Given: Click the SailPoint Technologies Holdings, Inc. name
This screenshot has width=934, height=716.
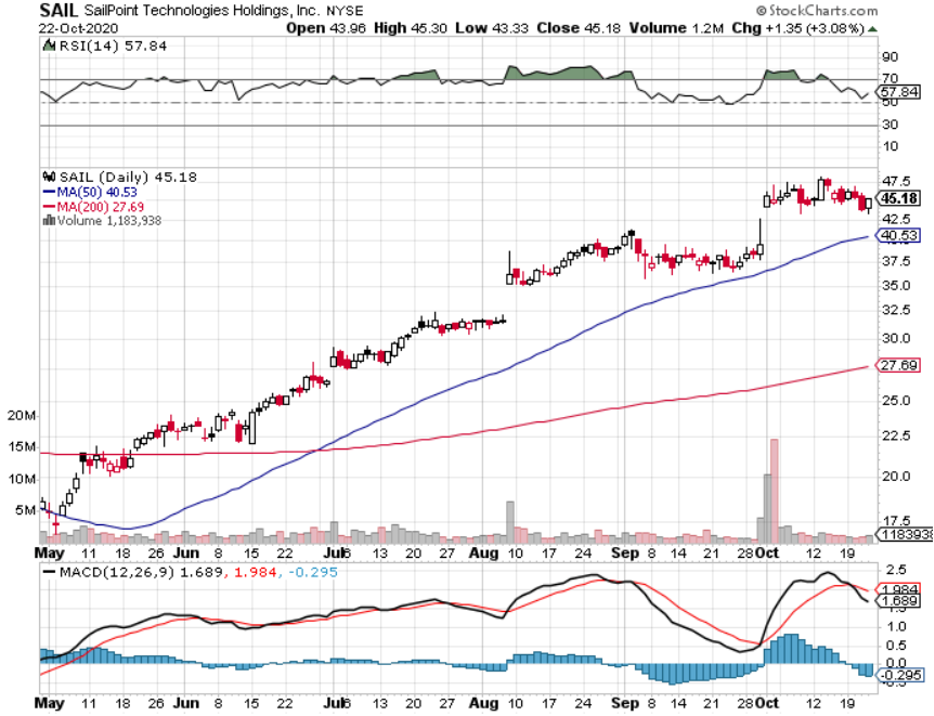Looking at the screenshot, I should (202, 11).
